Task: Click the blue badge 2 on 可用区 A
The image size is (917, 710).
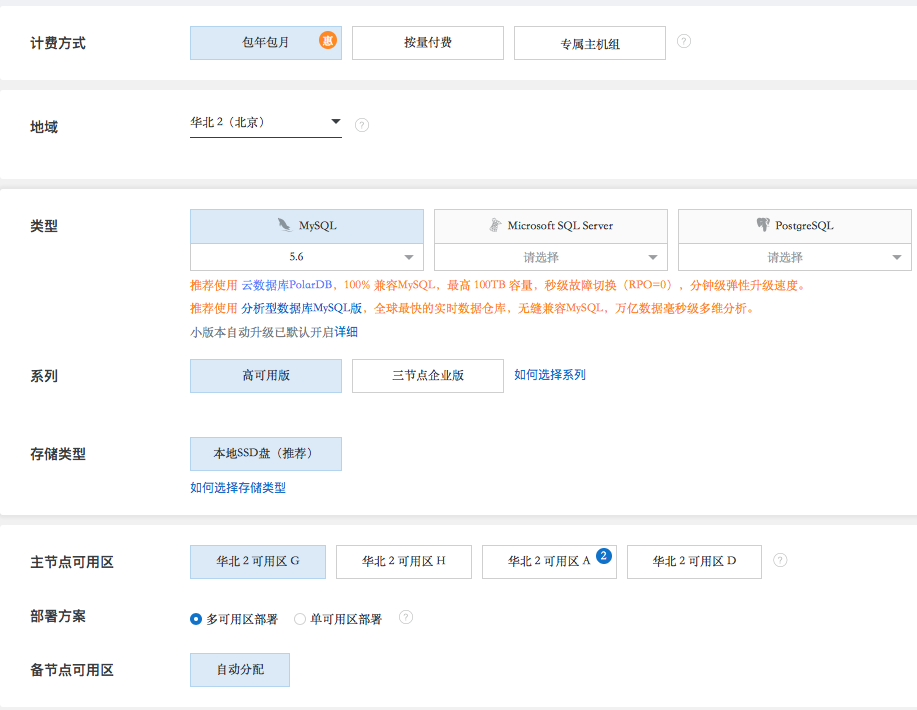Action: [x=603, y=555]
